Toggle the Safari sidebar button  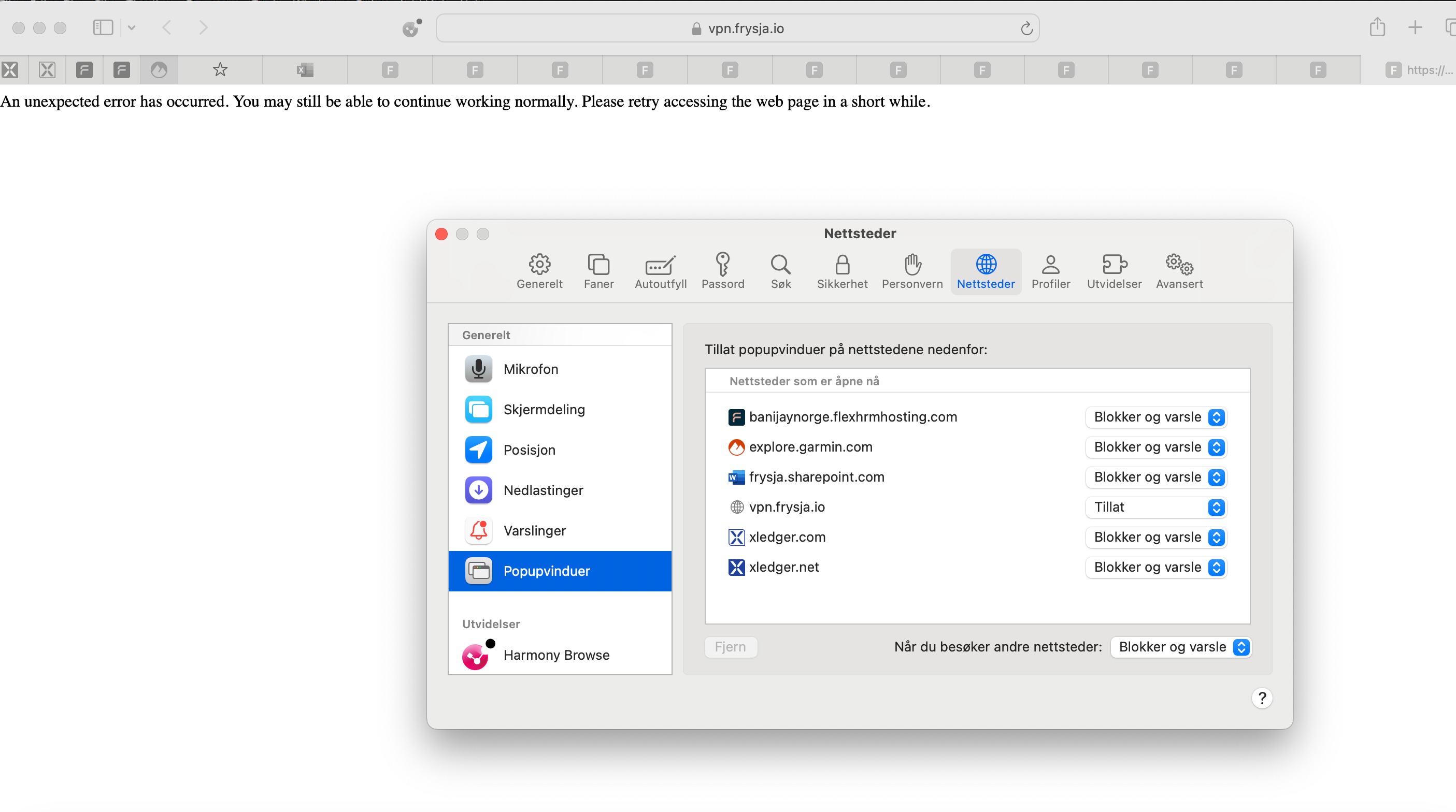[x=103, y=27]
